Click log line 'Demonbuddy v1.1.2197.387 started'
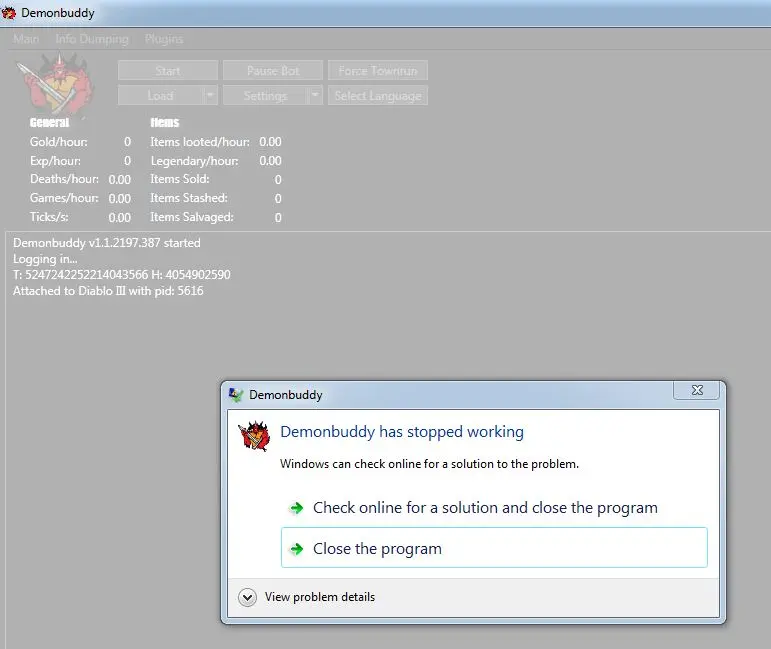Screen dimensions: 771x649 107,243
